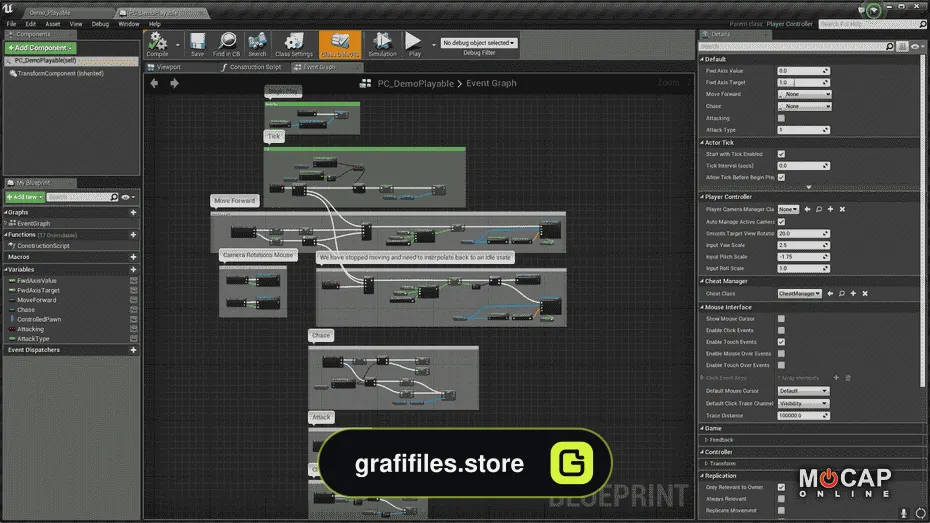Go forward with graph navigation right arrow
The image size is (930, 523).
(174, 84)
